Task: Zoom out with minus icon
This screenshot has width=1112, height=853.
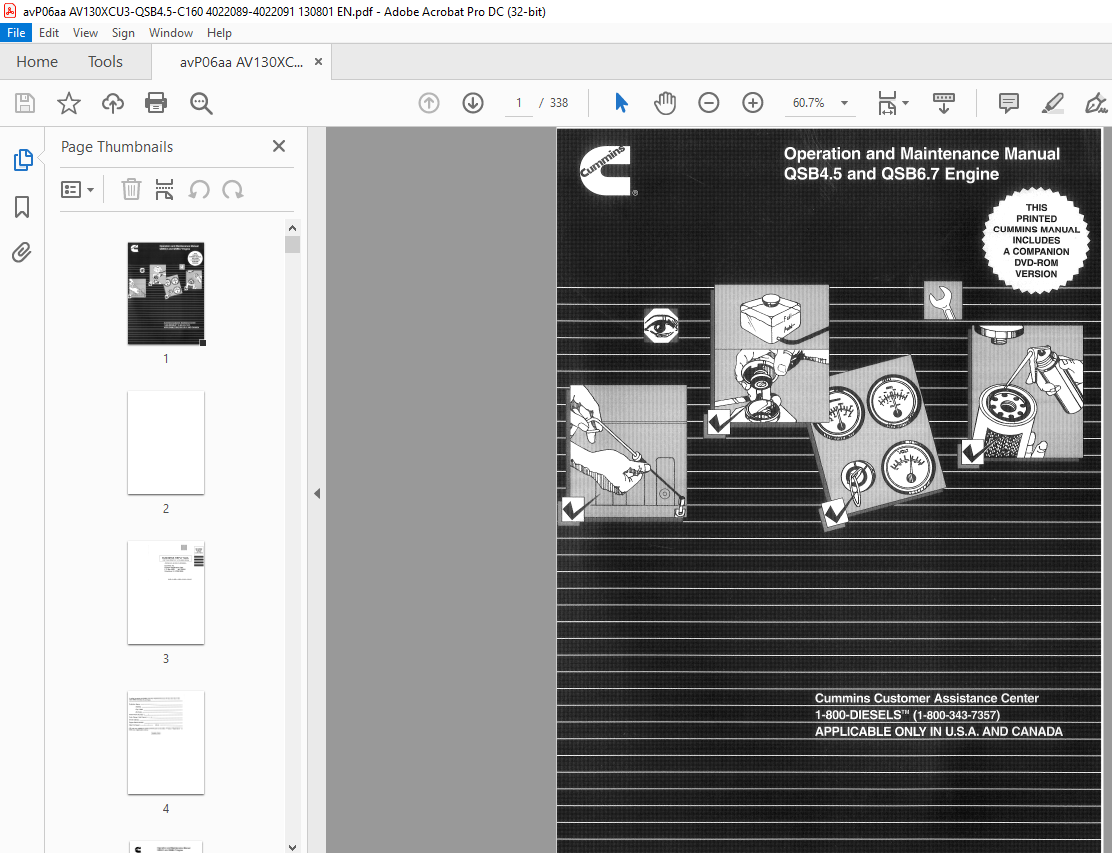Action: tap(708, 104)
